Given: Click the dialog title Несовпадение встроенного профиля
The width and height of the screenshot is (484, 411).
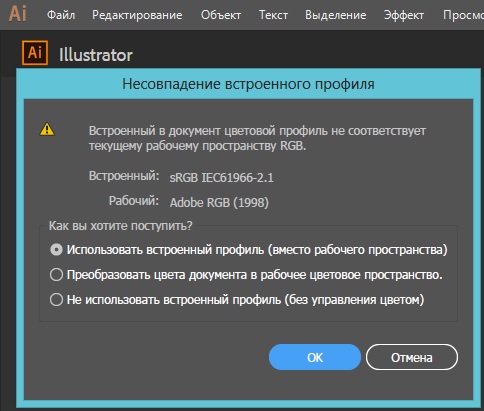Looking at the screenshot, I should [x=248, y=84].
